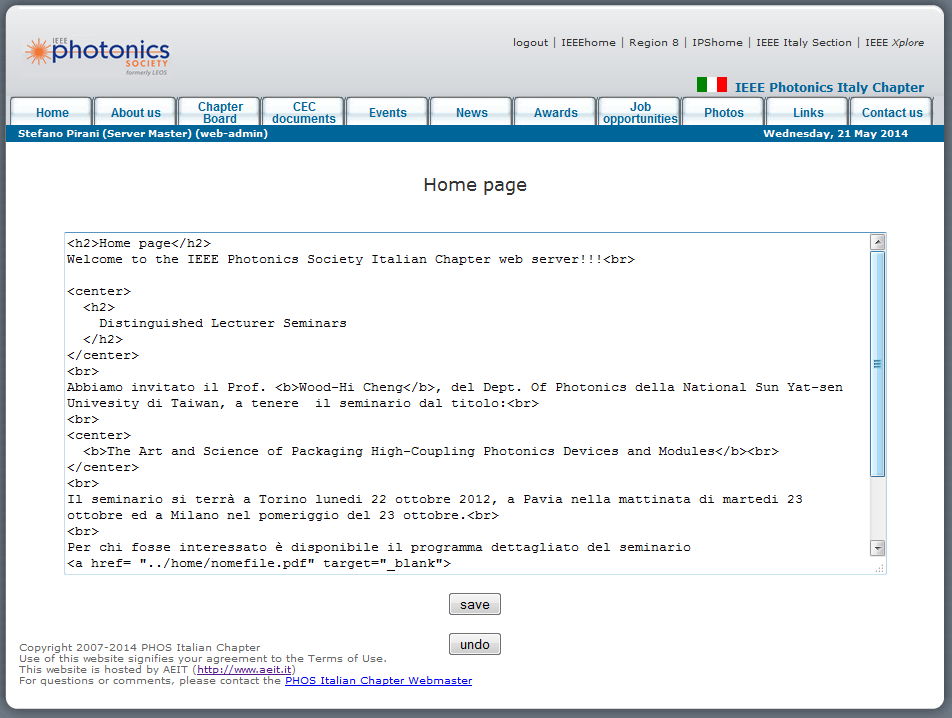Click the 'ottobre ed a Milano' line
Image resolution: width=952 pixels, height=718 pixels.
(x=283, y=515)
